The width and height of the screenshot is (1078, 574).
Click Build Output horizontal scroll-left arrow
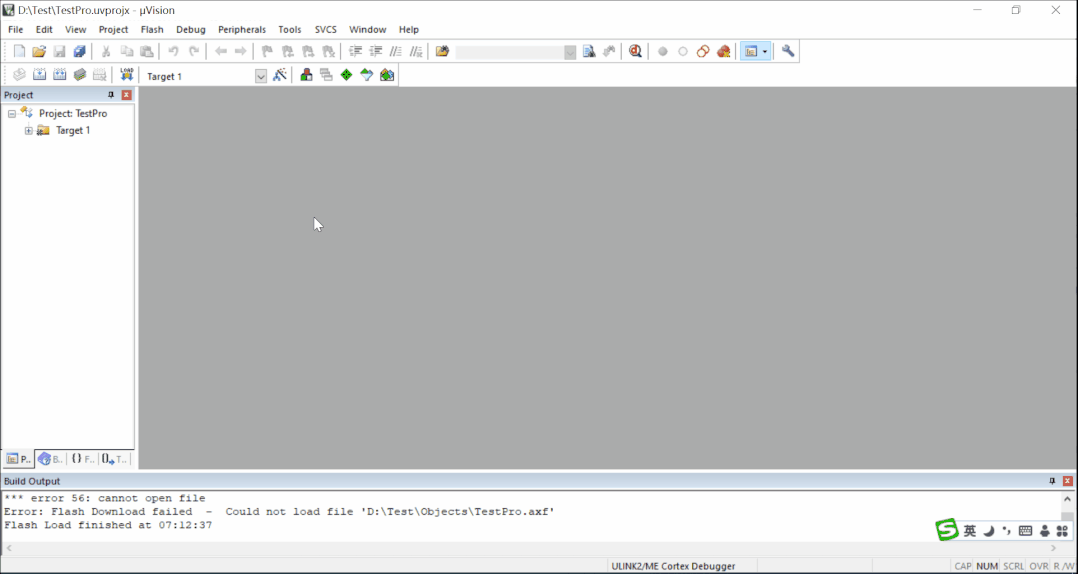click(x=8, y=548)
